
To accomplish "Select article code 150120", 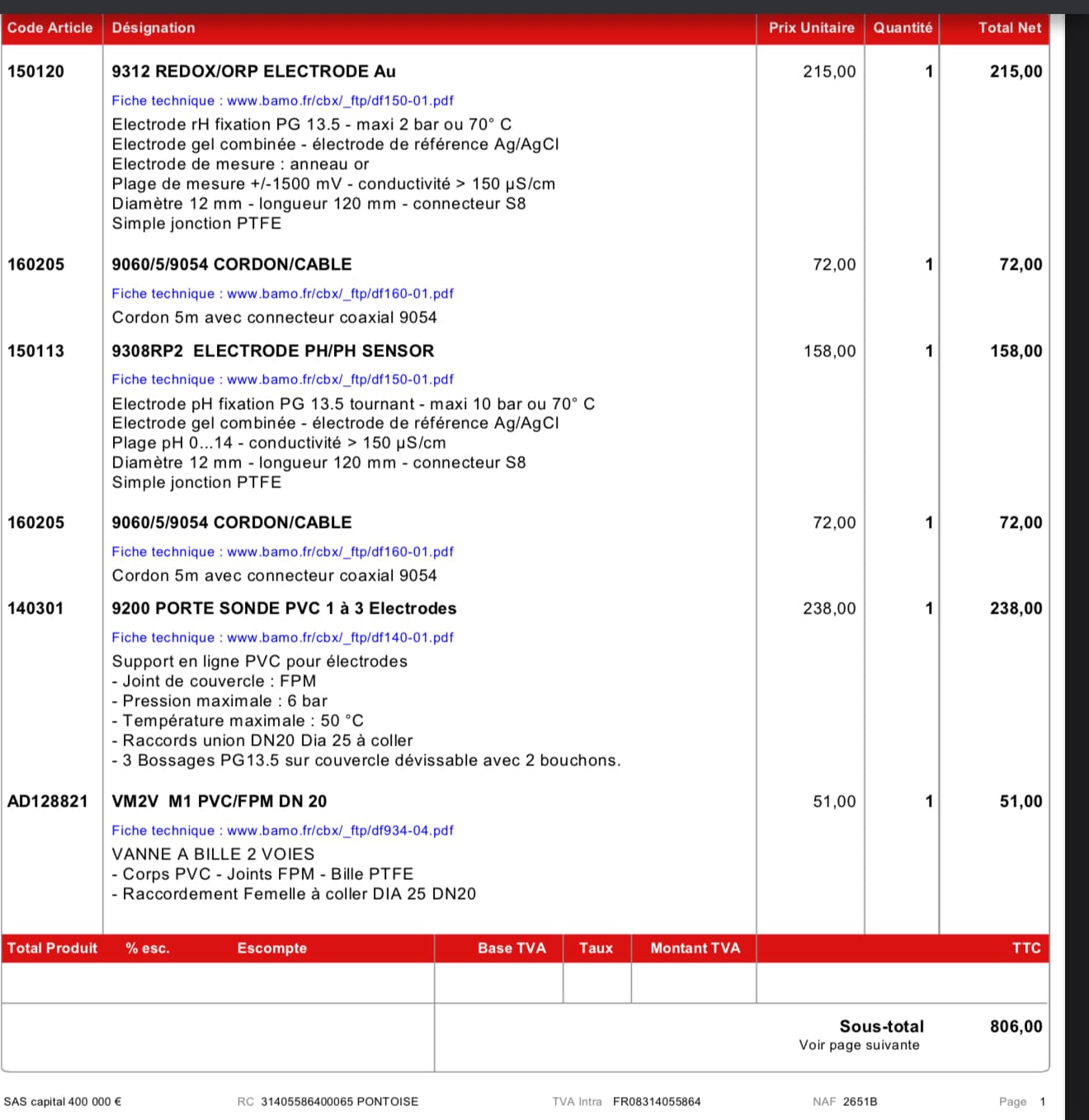I will pos(35,72).
